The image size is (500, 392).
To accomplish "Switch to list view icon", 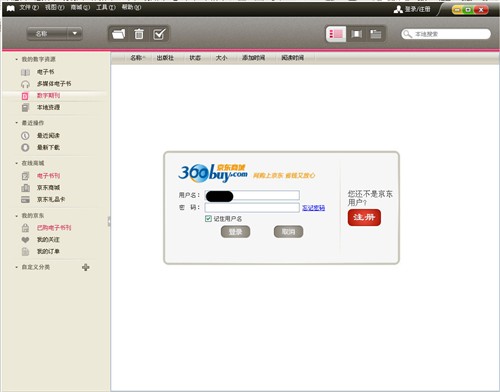I will click(x=336, y=34).
